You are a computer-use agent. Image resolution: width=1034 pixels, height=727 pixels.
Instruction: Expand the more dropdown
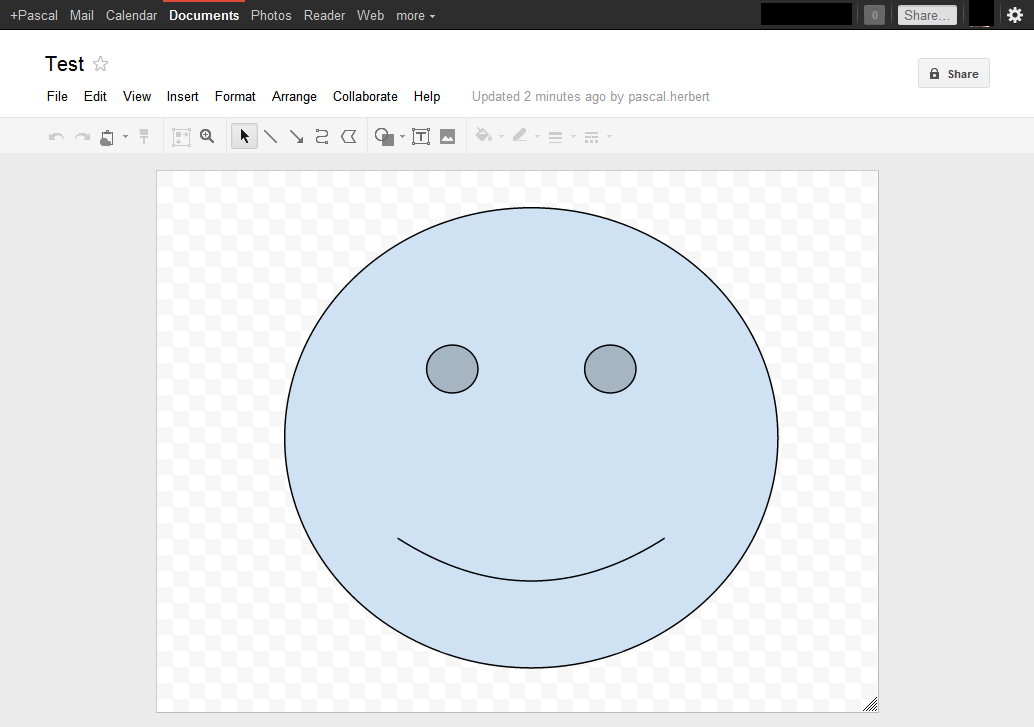pyautogui.click(x=415, y=15)
